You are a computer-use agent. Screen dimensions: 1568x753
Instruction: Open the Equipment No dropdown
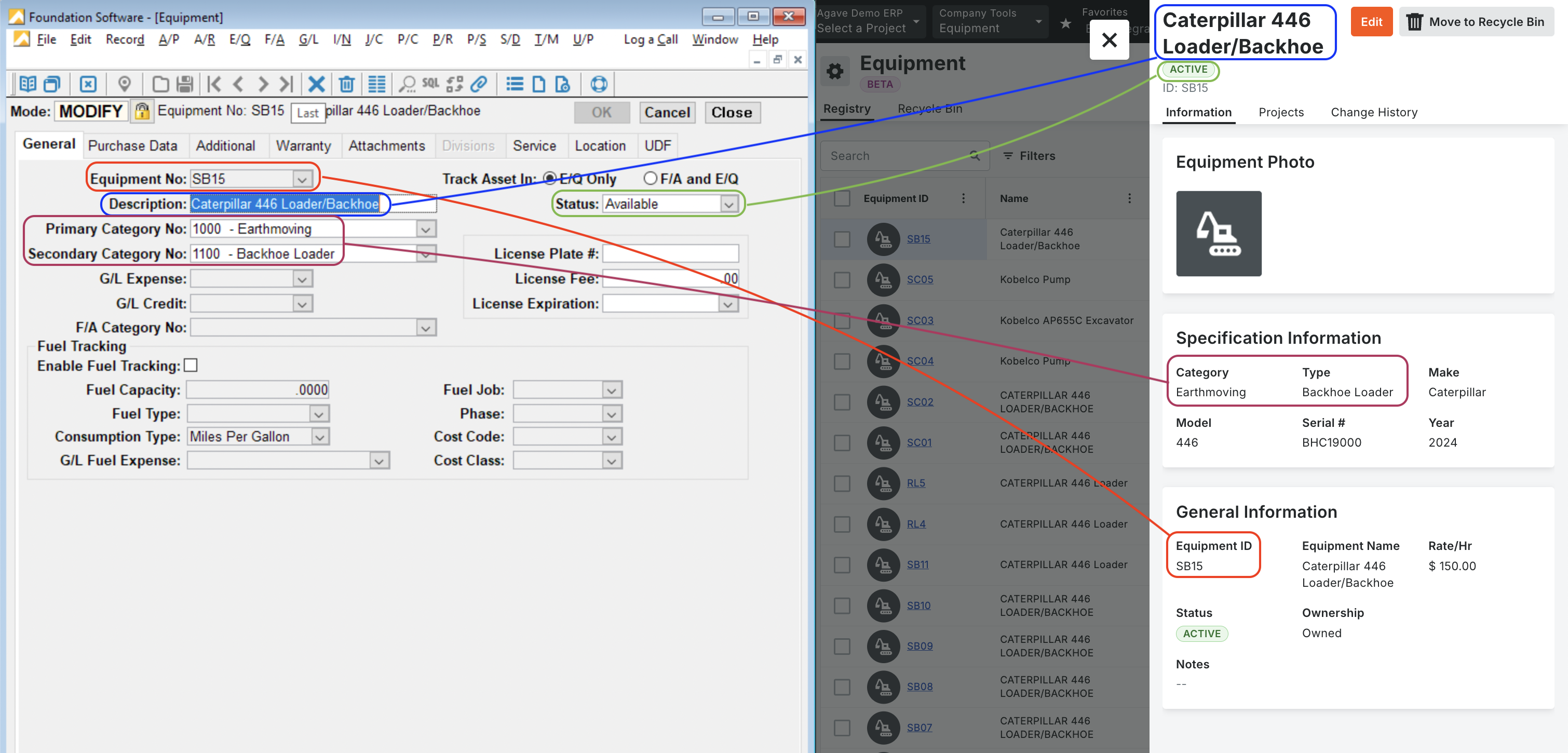pos(302,179)
